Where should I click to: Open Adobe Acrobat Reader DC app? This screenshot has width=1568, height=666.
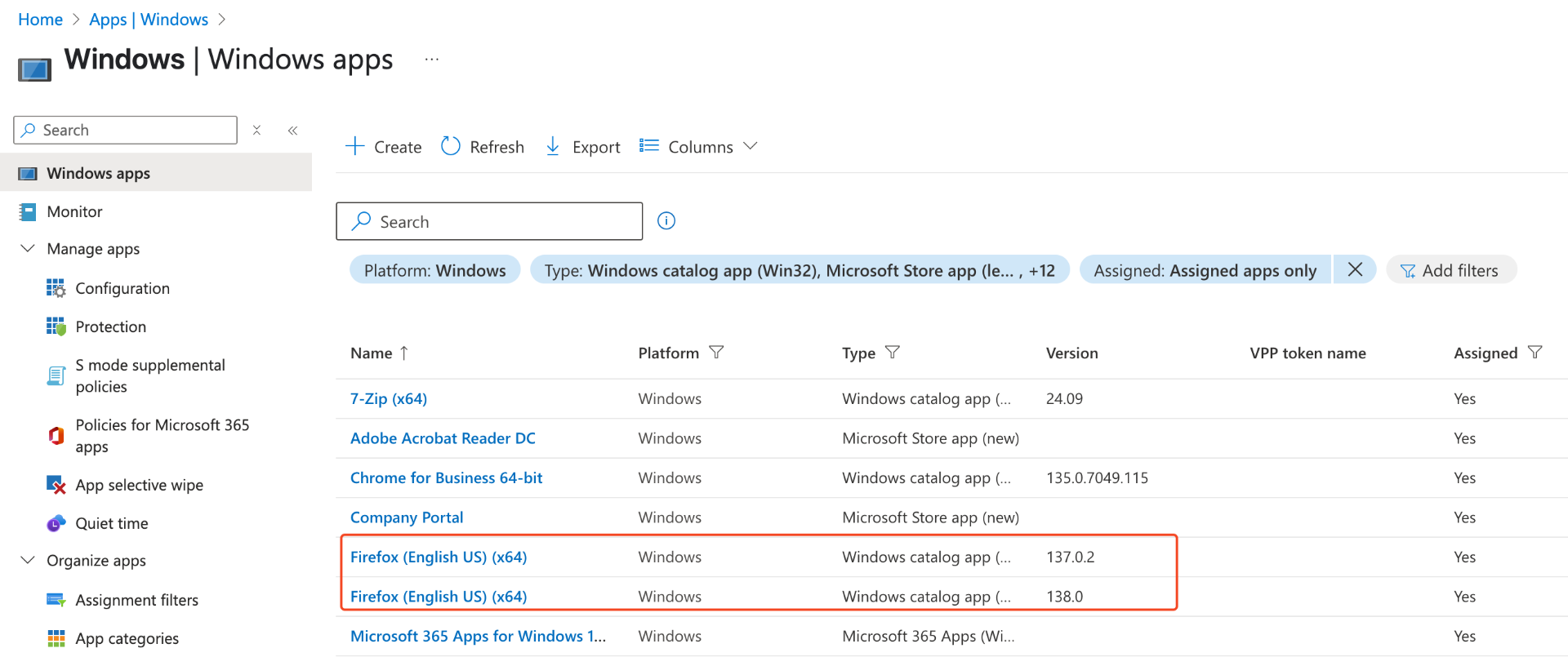tap(443, 438)
